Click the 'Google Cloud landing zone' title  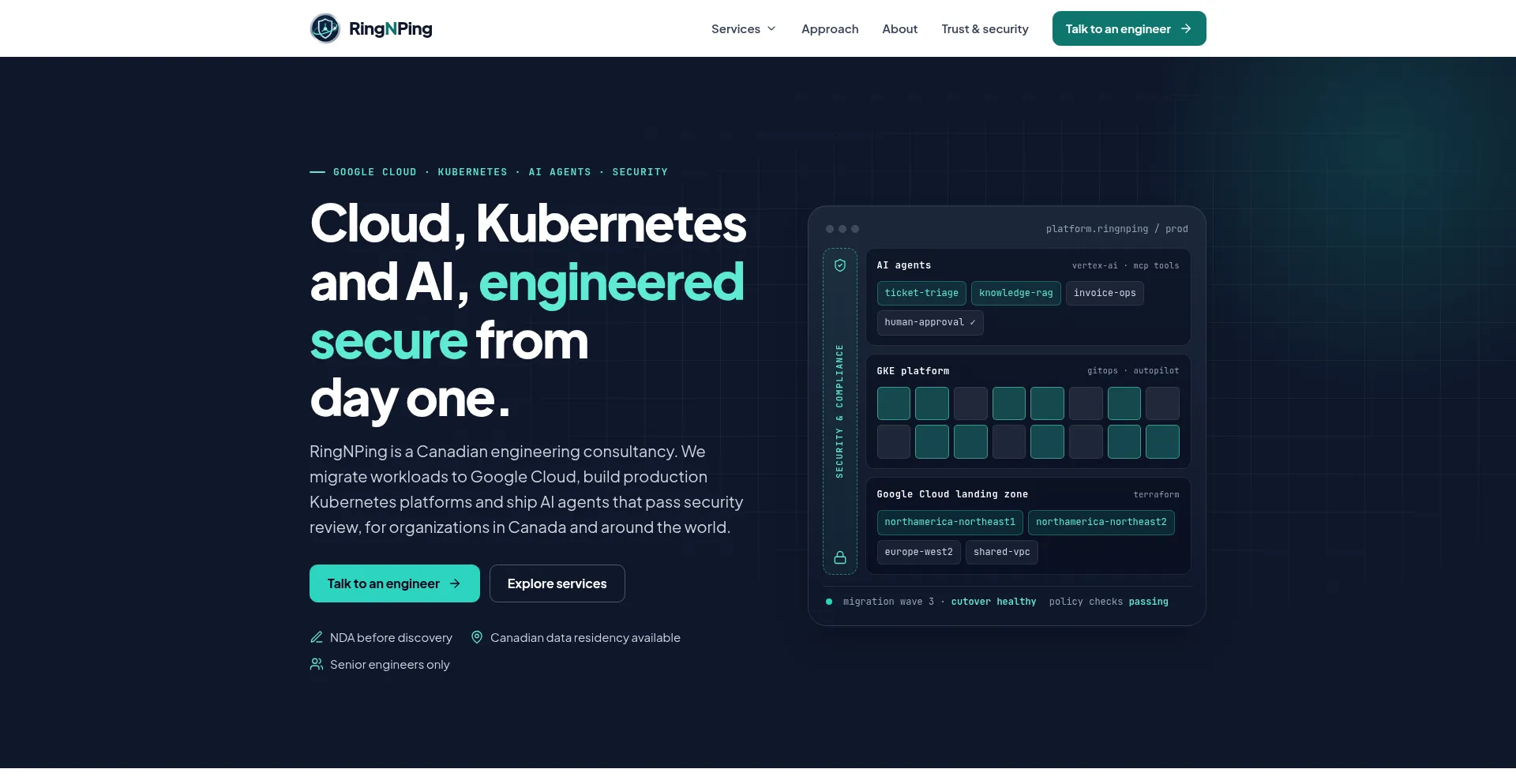click(x=952, y=494)
